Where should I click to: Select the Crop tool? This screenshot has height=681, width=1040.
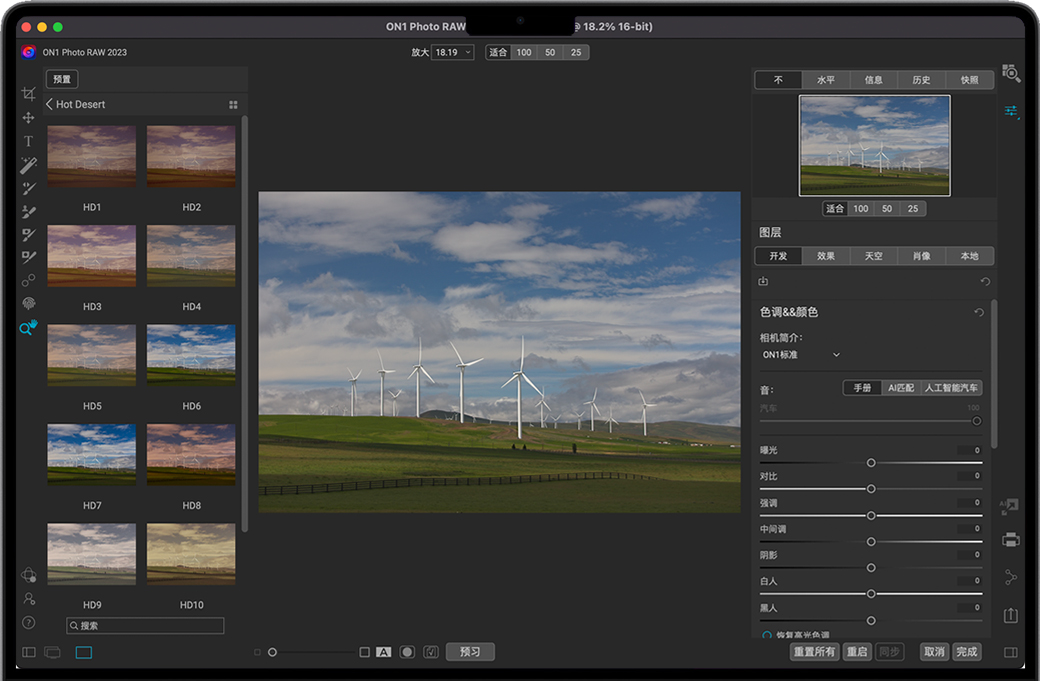[28, 94]
